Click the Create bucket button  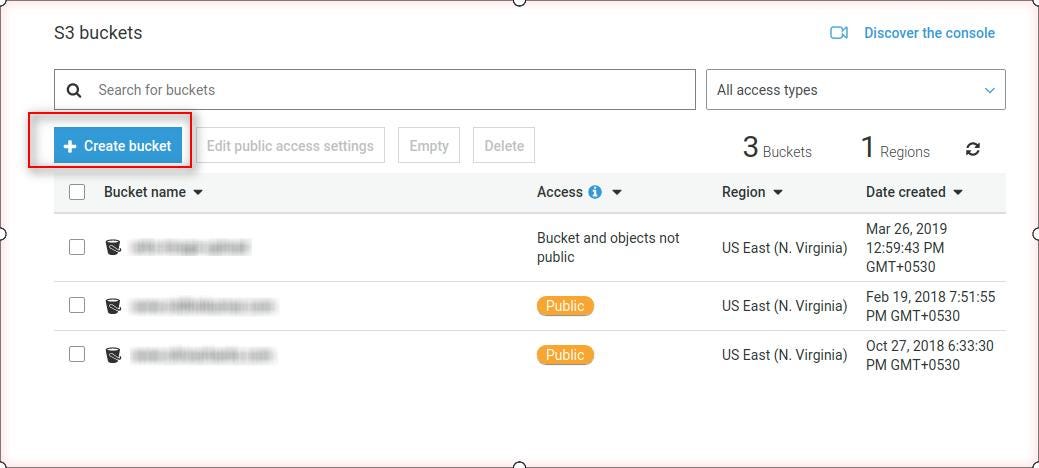pyautogui.click(x=118, y=146)
